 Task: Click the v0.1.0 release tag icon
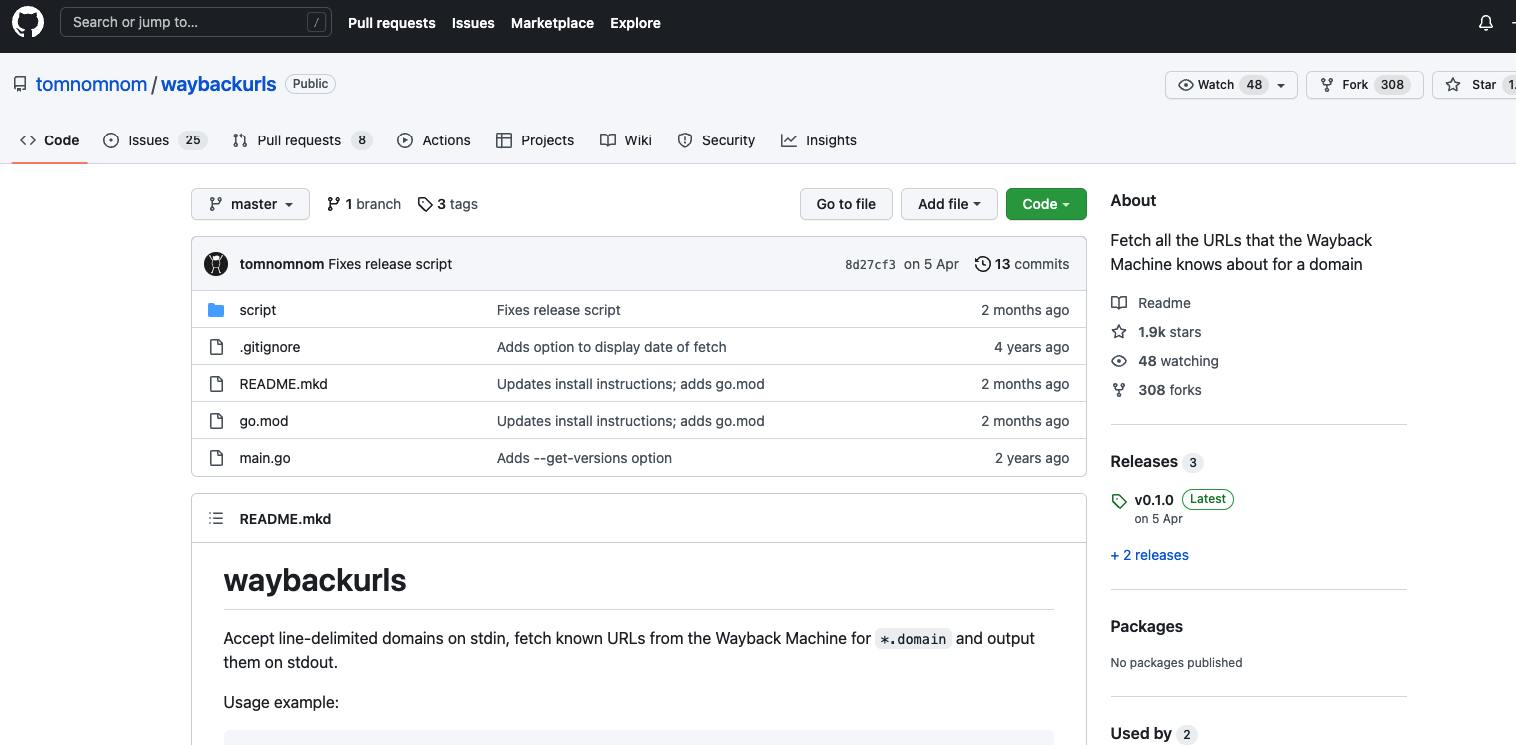pyautogui.click(x=1119, y=500)
